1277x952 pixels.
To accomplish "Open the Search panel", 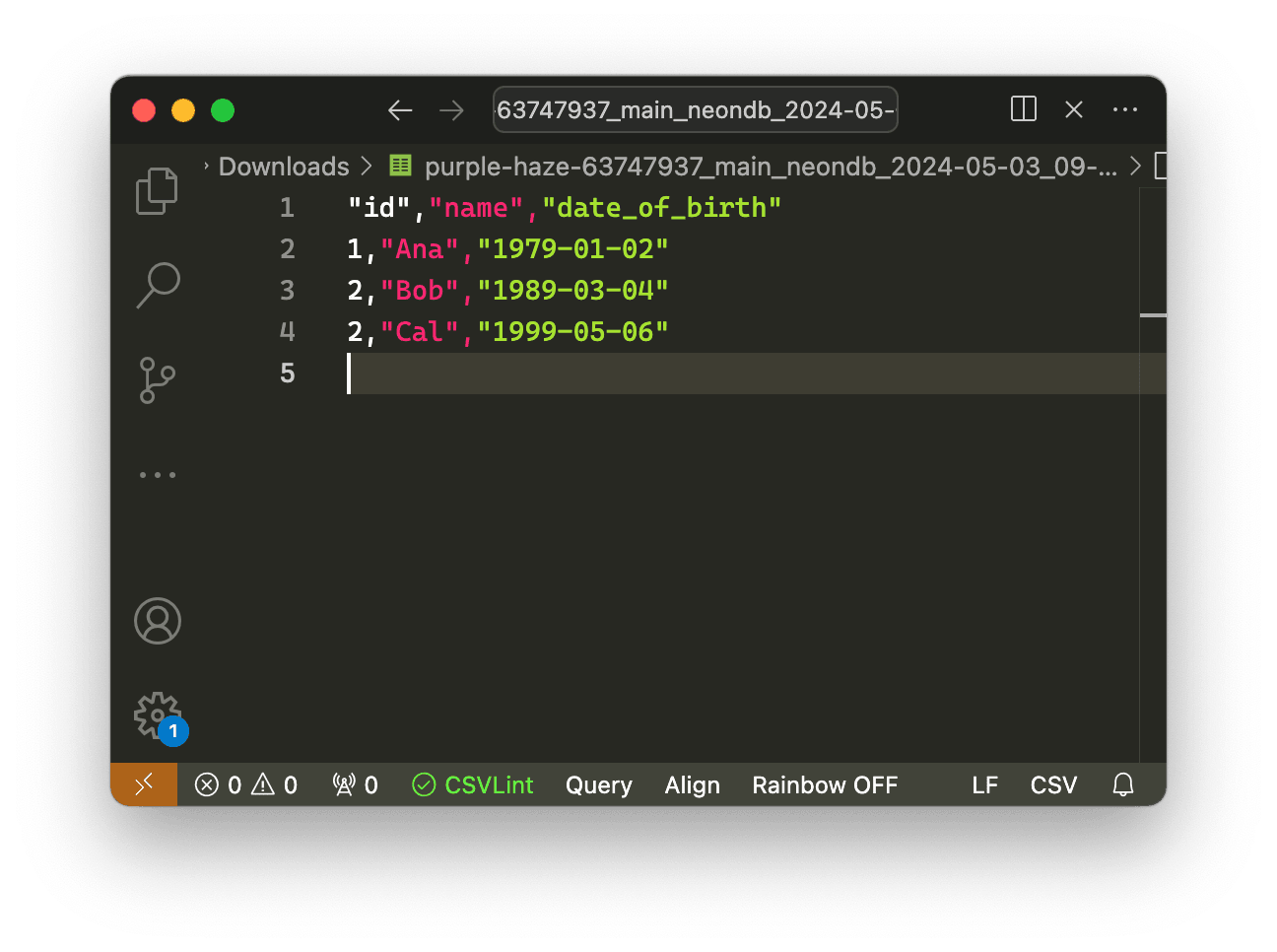I will pyautogui.click(x=158, y=285).
